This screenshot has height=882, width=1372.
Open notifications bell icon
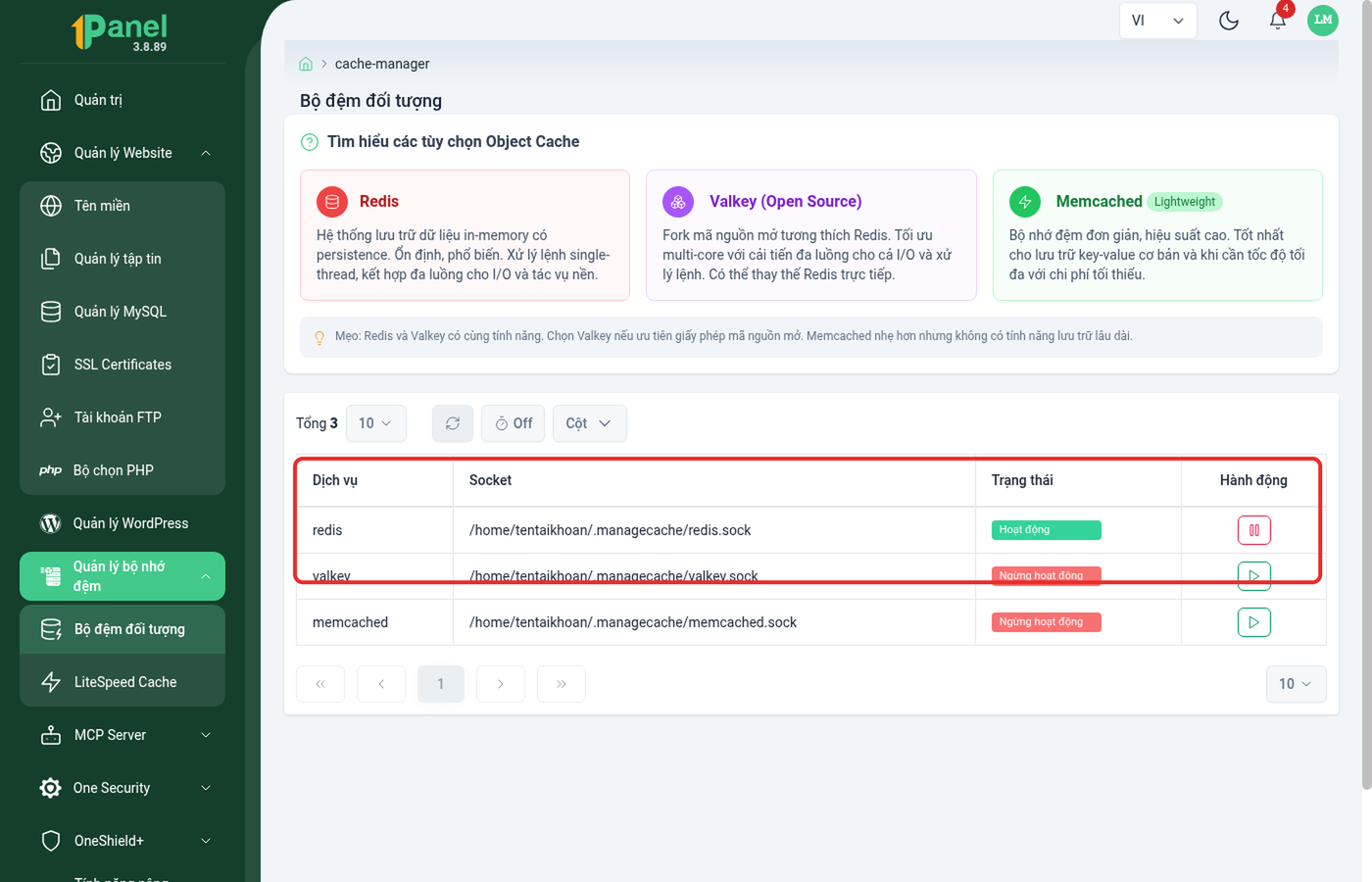point(1277,21)
